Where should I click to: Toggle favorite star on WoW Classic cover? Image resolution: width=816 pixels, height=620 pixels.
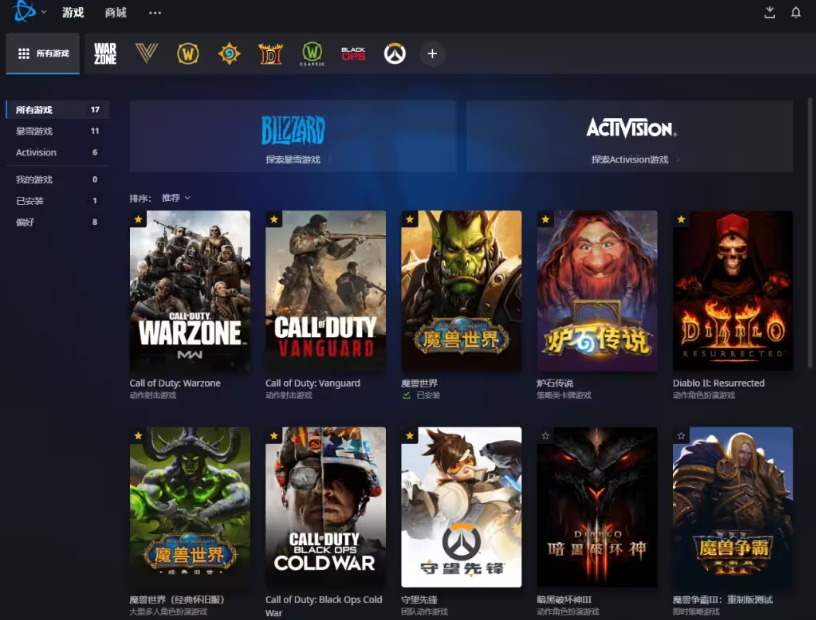(138, 436)
